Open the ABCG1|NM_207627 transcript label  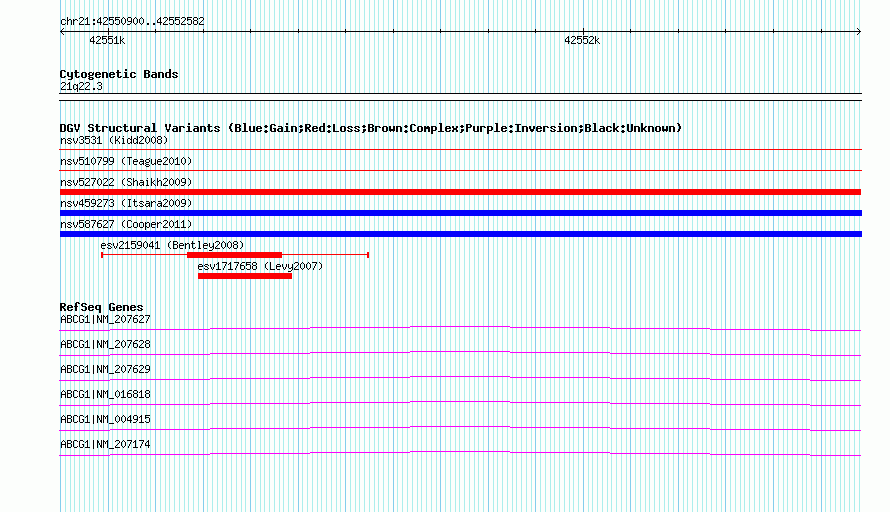click(x=105, y=320)
